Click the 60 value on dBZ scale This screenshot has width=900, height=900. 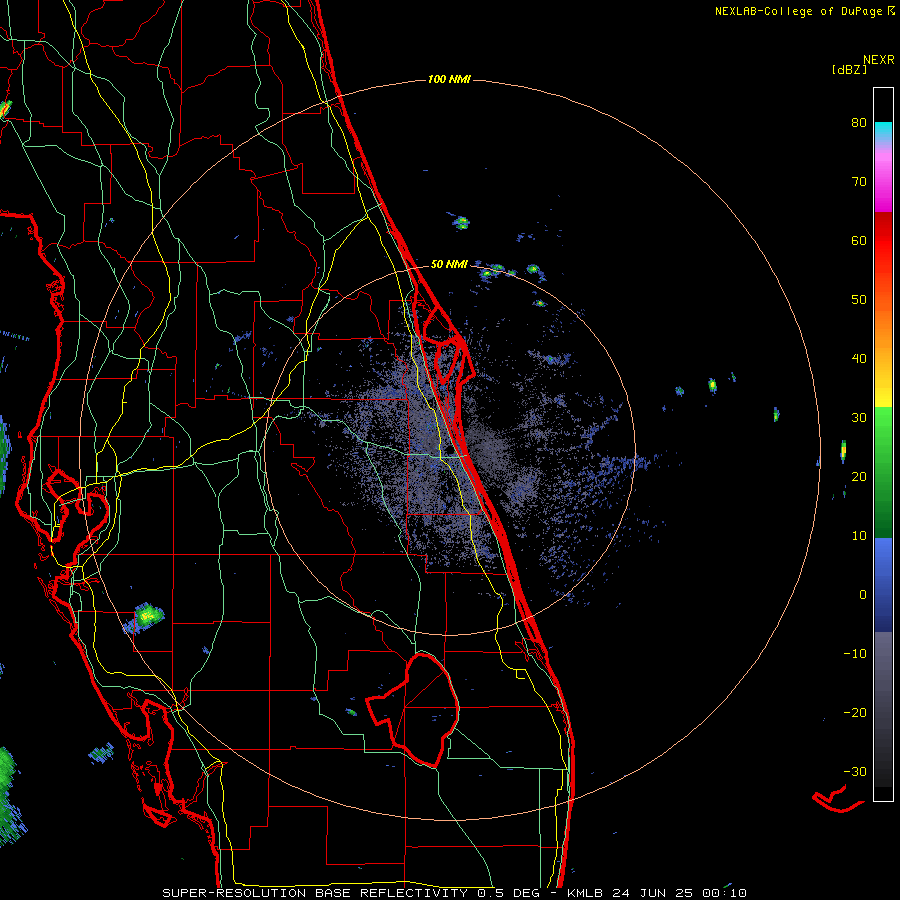tap(859, 240)
